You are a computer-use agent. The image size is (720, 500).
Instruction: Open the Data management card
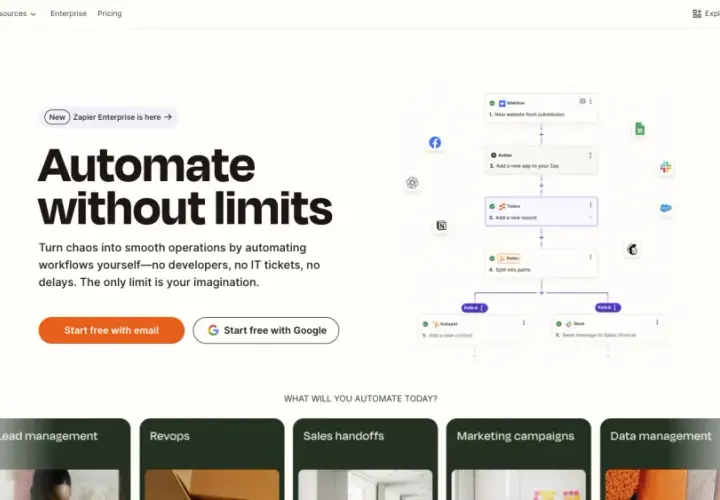[x=660, y=459]
